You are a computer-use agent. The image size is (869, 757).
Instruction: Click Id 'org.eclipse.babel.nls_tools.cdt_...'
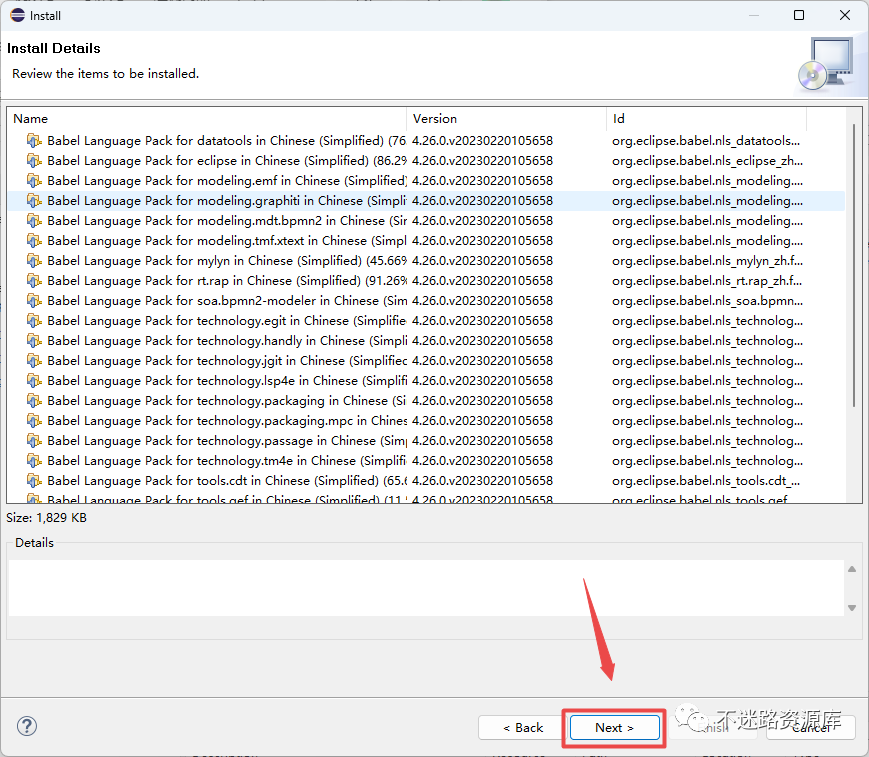(x=706, y=480)
